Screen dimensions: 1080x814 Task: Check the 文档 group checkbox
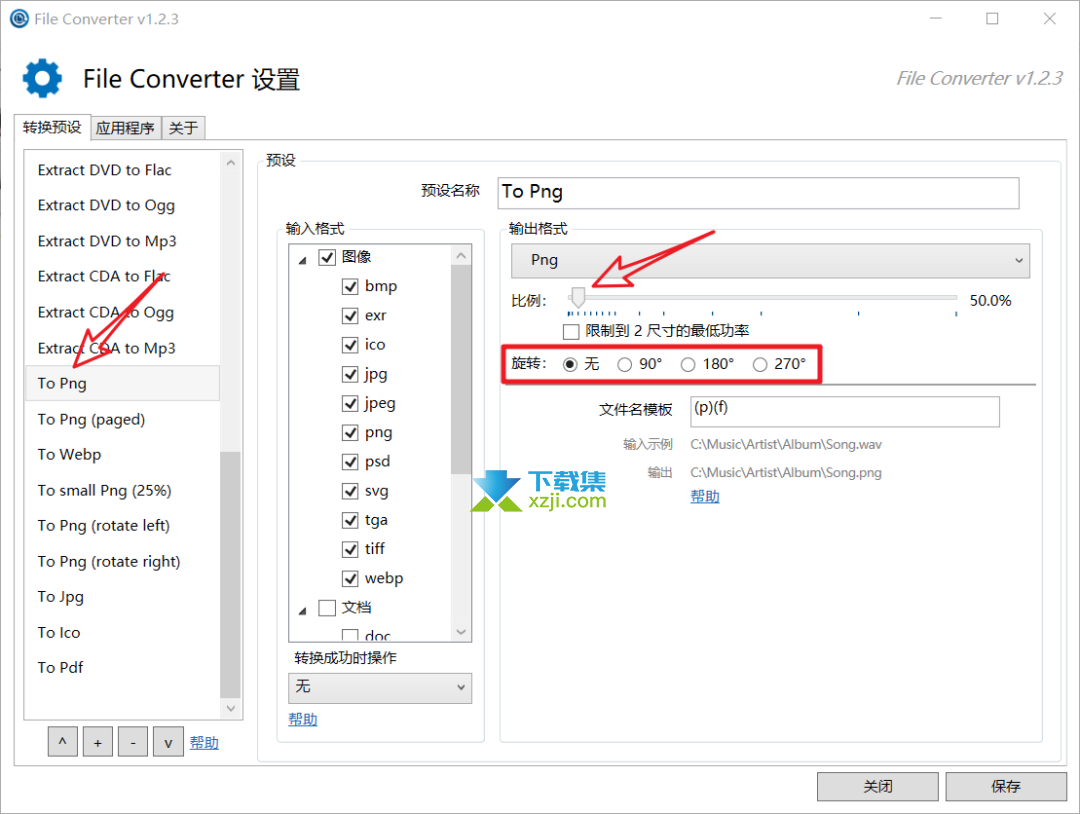[x=327, y=608]
